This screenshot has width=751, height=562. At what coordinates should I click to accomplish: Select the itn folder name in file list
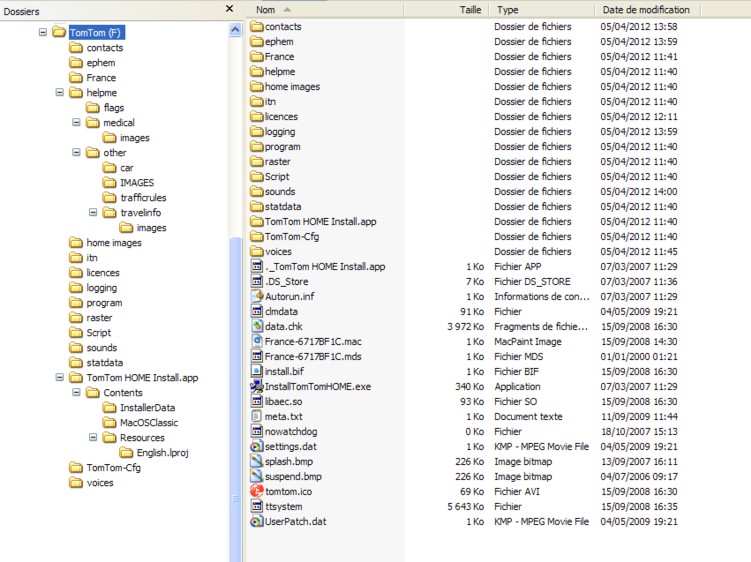pos(271,102)
